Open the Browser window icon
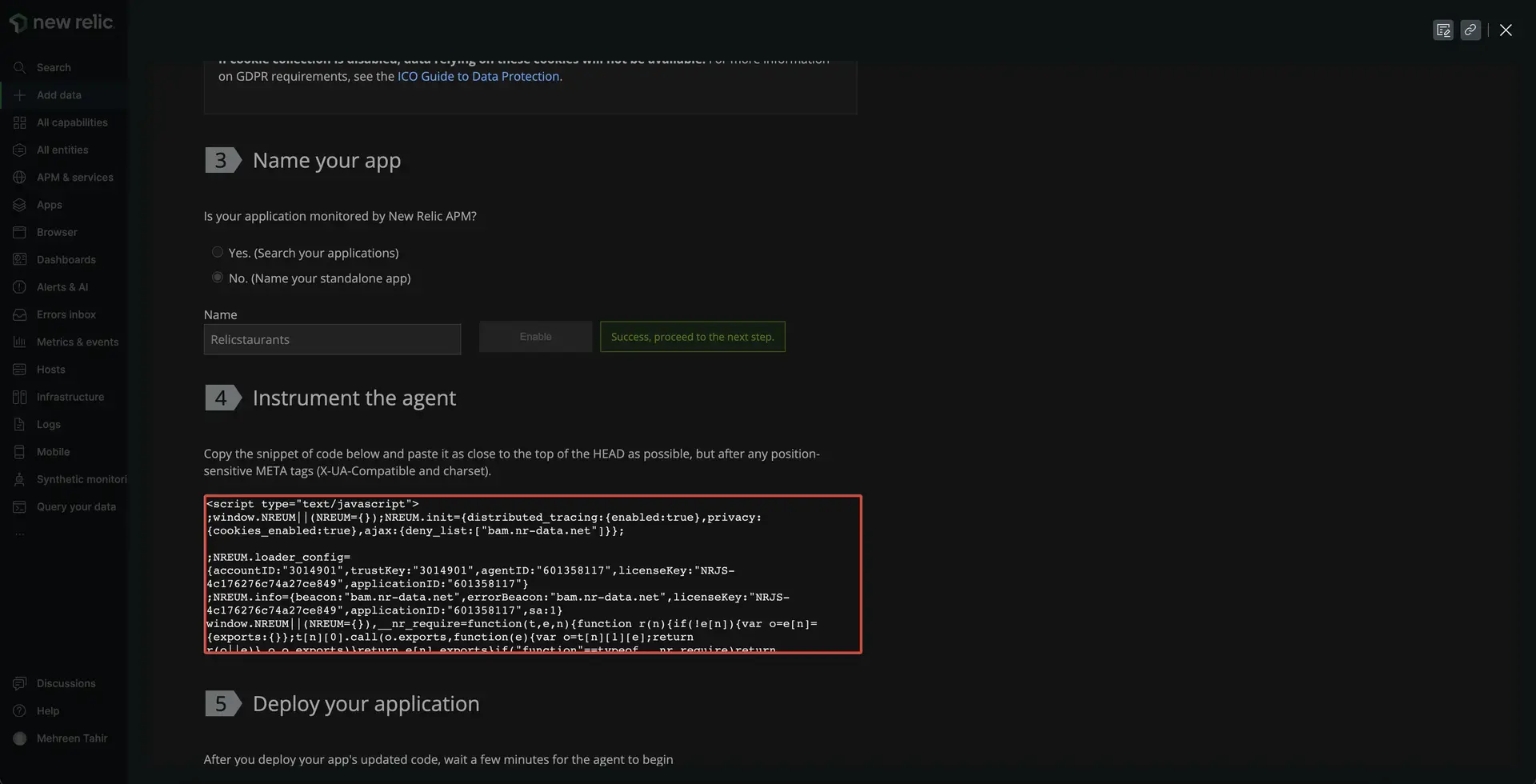 click(x=19, y=232)
